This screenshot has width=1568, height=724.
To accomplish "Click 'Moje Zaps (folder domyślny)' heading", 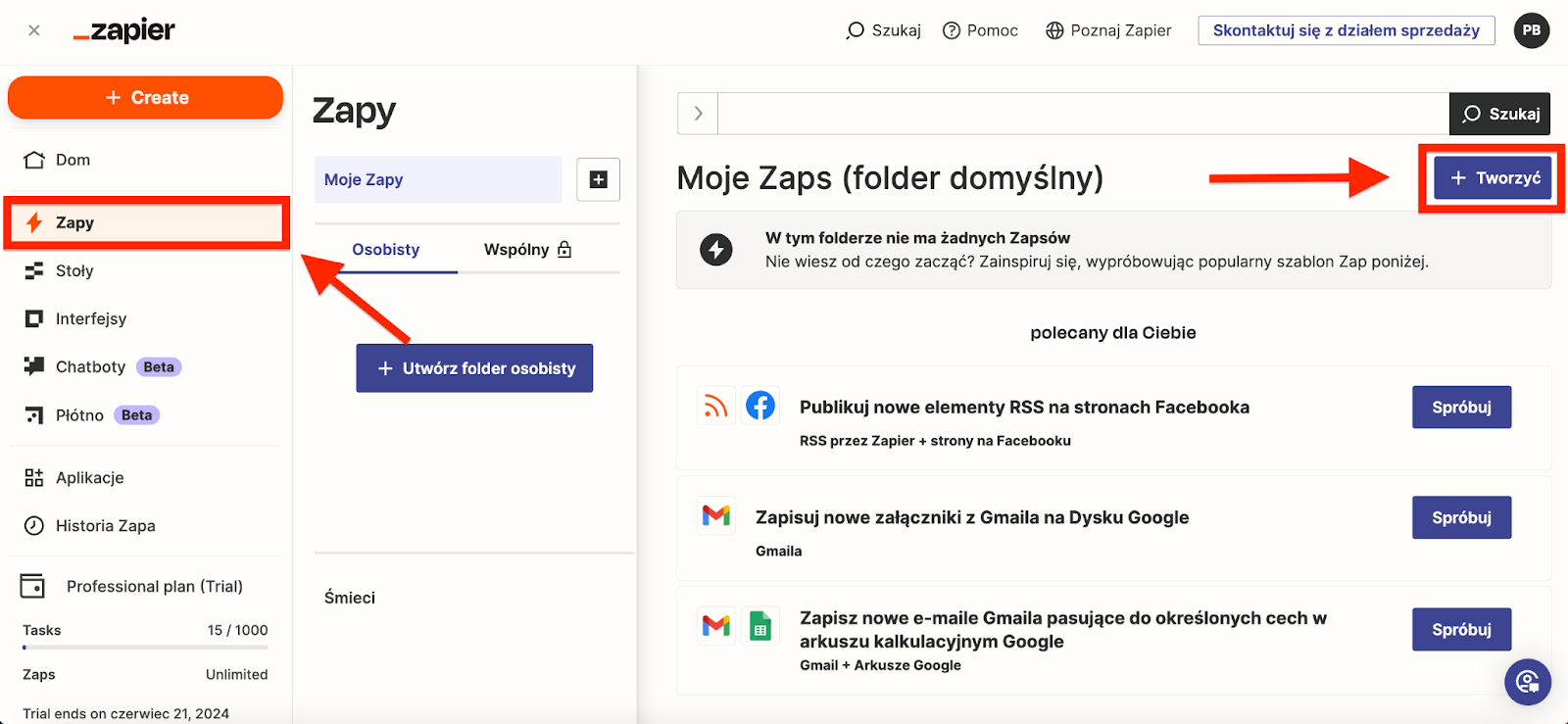I will point(890,178).
